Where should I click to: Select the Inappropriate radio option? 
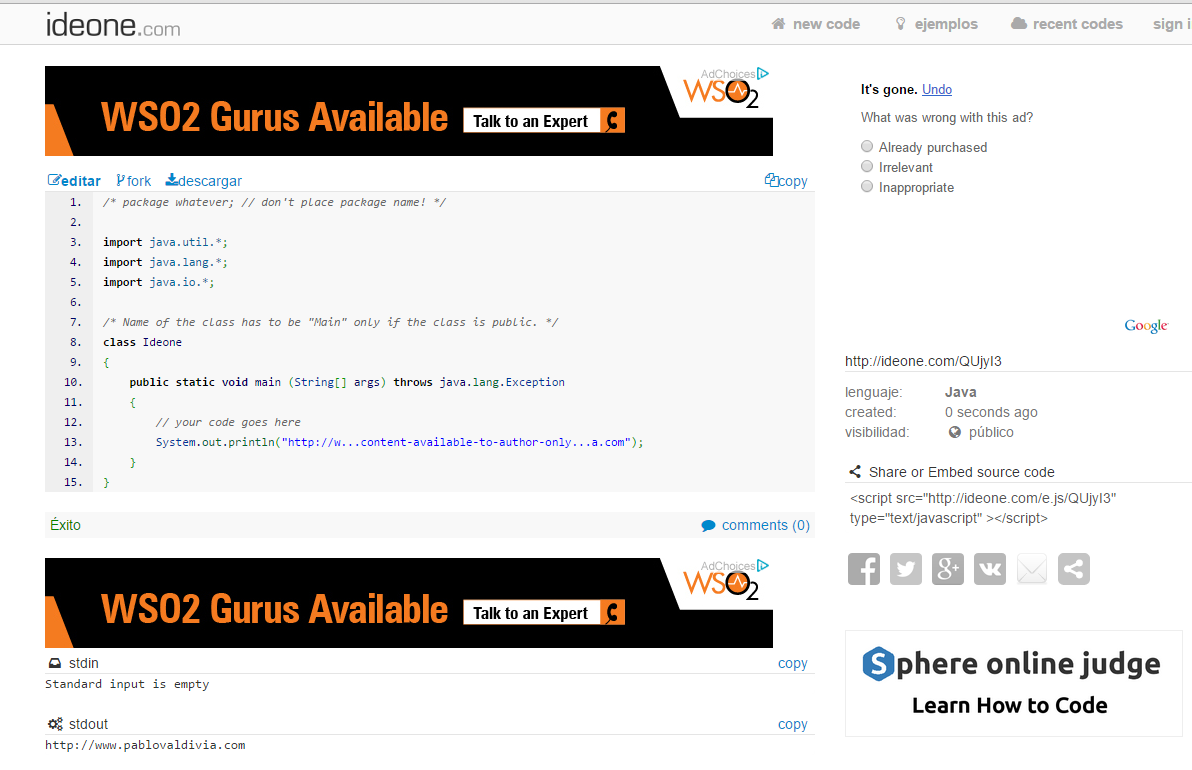click(867, 186)
